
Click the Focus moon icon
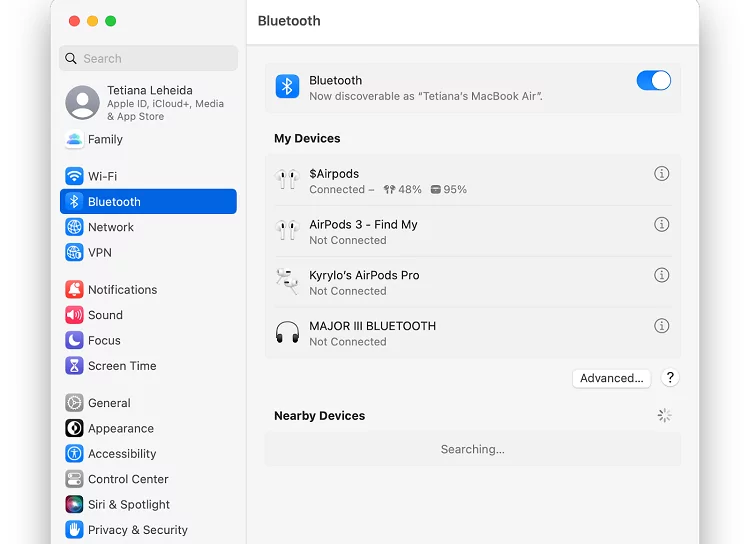point(74,340)
